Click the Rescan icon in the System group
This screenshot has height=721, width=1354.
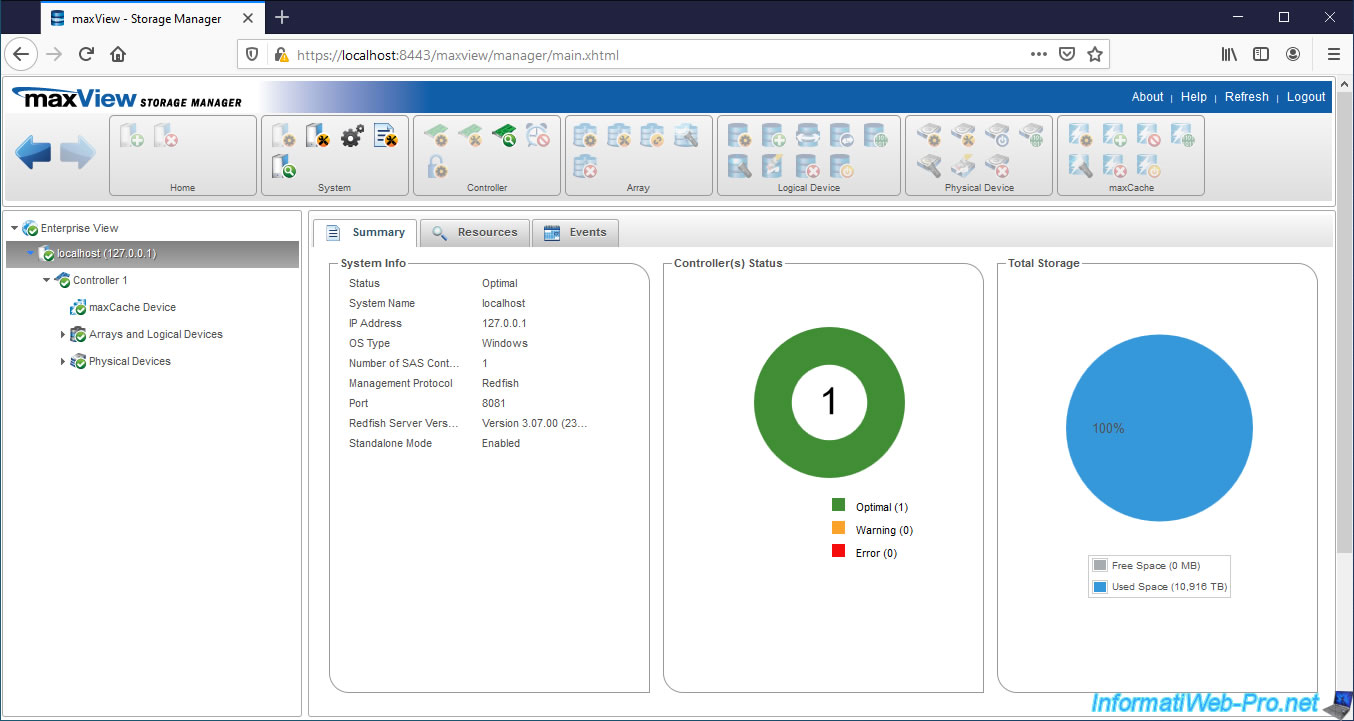[x=282, y=166]
